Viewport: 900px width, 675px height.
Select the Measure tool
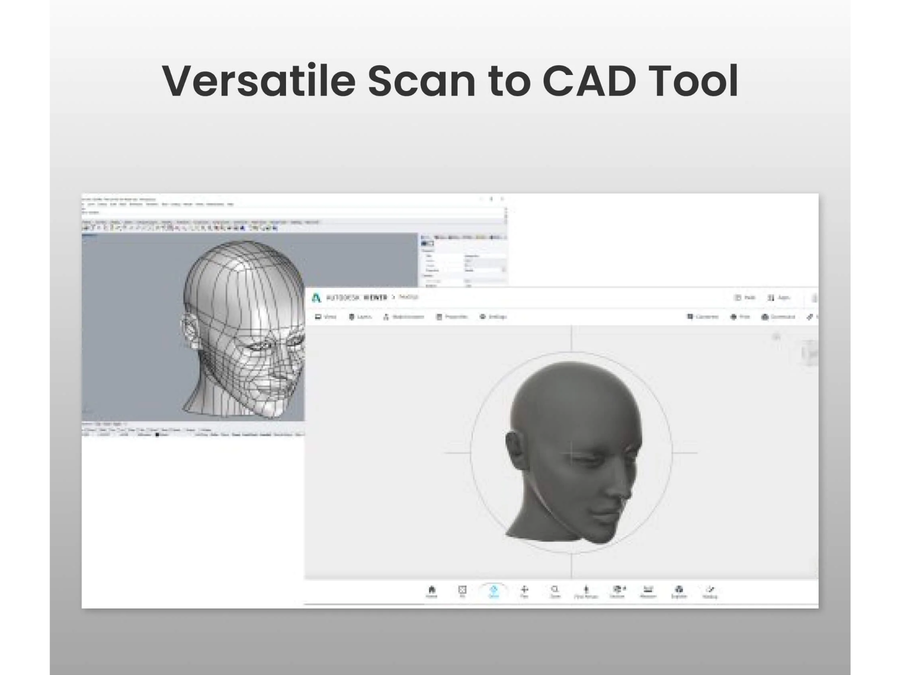(x=648, y=592)
